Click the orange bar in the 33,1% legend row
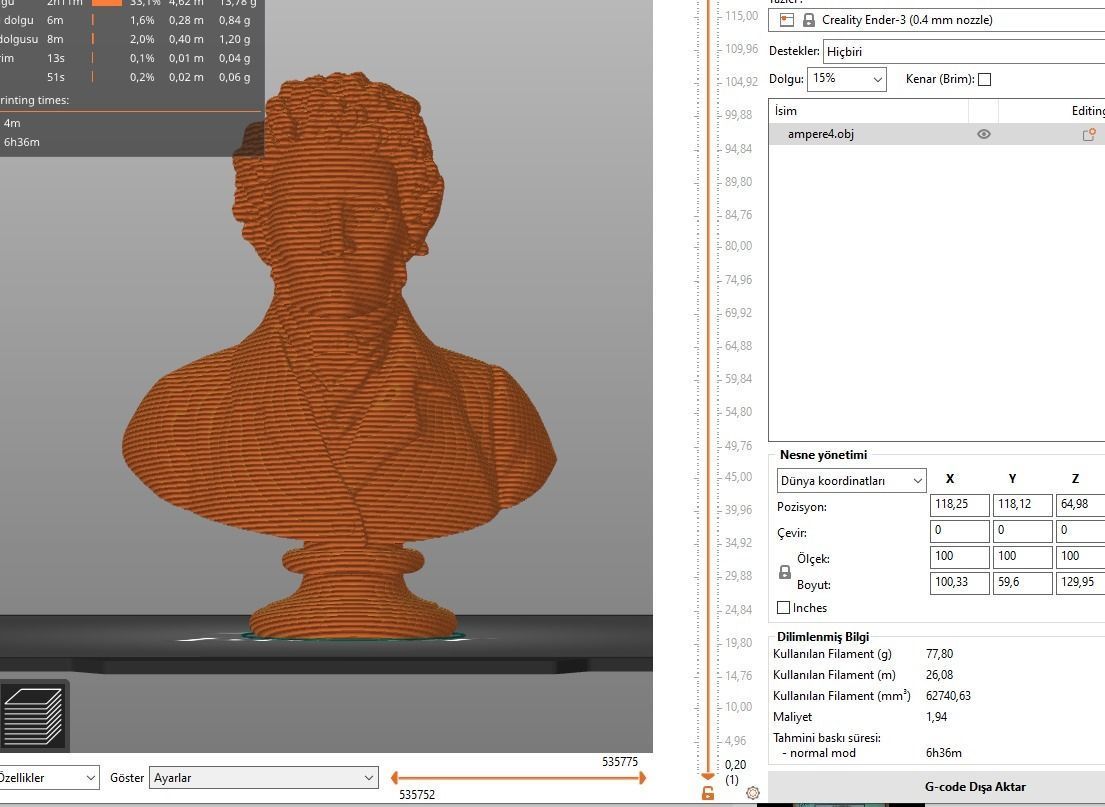Image resolution: width=1105 pixels, height=807 pixels. coord(107,3)
